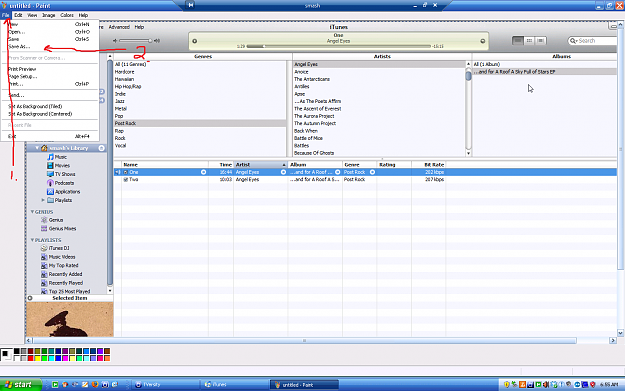
Task: Open the Recently Played playlist
Action: coord(62,283)
